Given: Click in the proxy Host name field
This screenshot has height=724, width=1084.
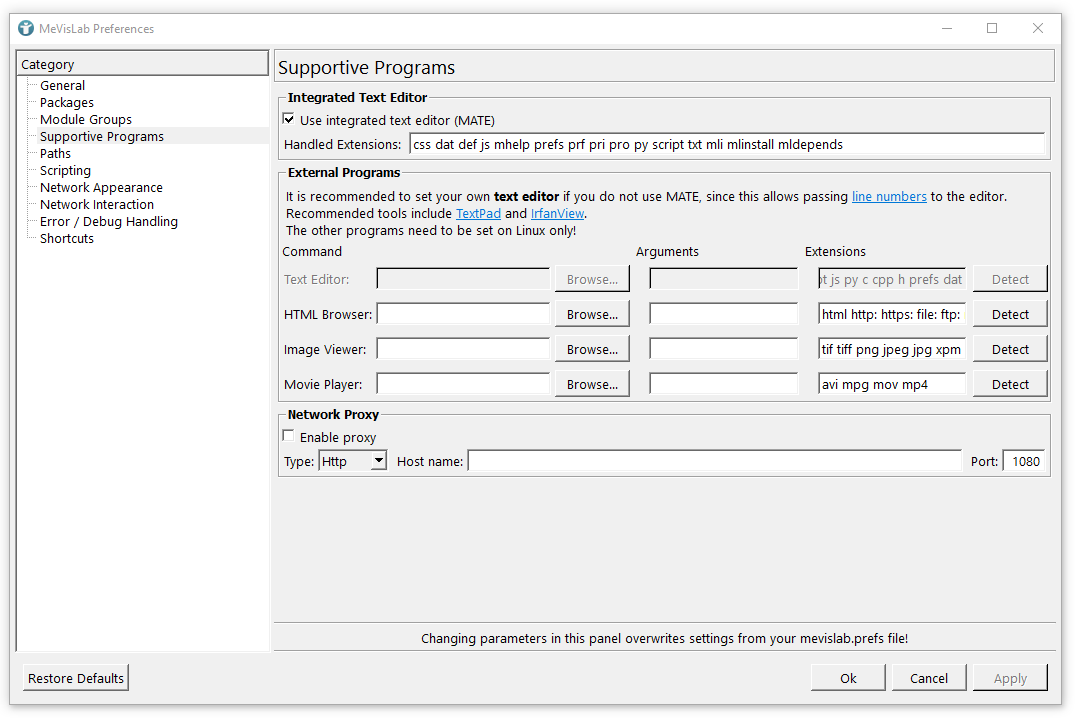Looking at the screenshot, I should click(x=714, y=461).
